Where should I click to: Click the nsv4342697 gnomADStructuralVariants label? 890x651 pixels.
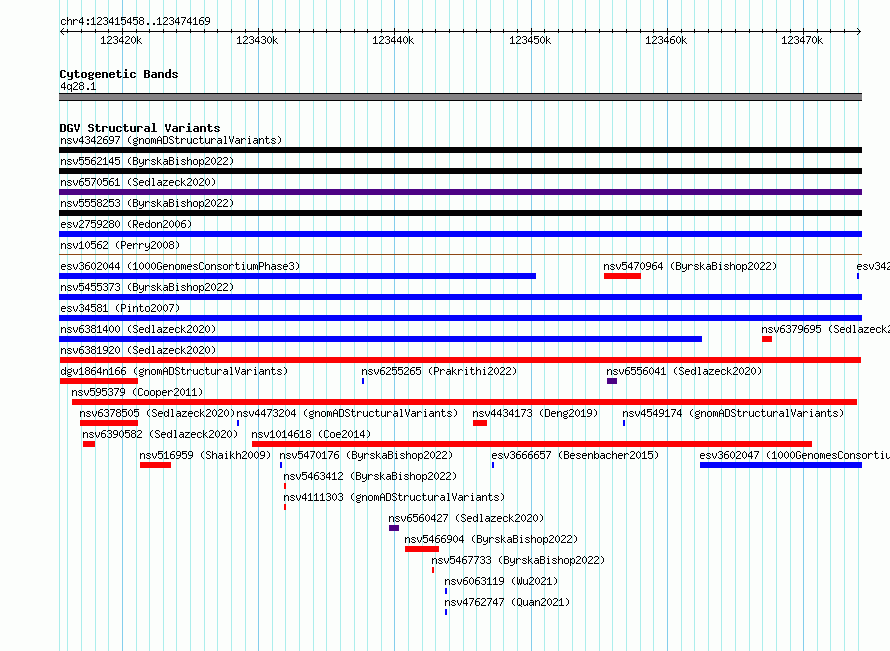171,140
